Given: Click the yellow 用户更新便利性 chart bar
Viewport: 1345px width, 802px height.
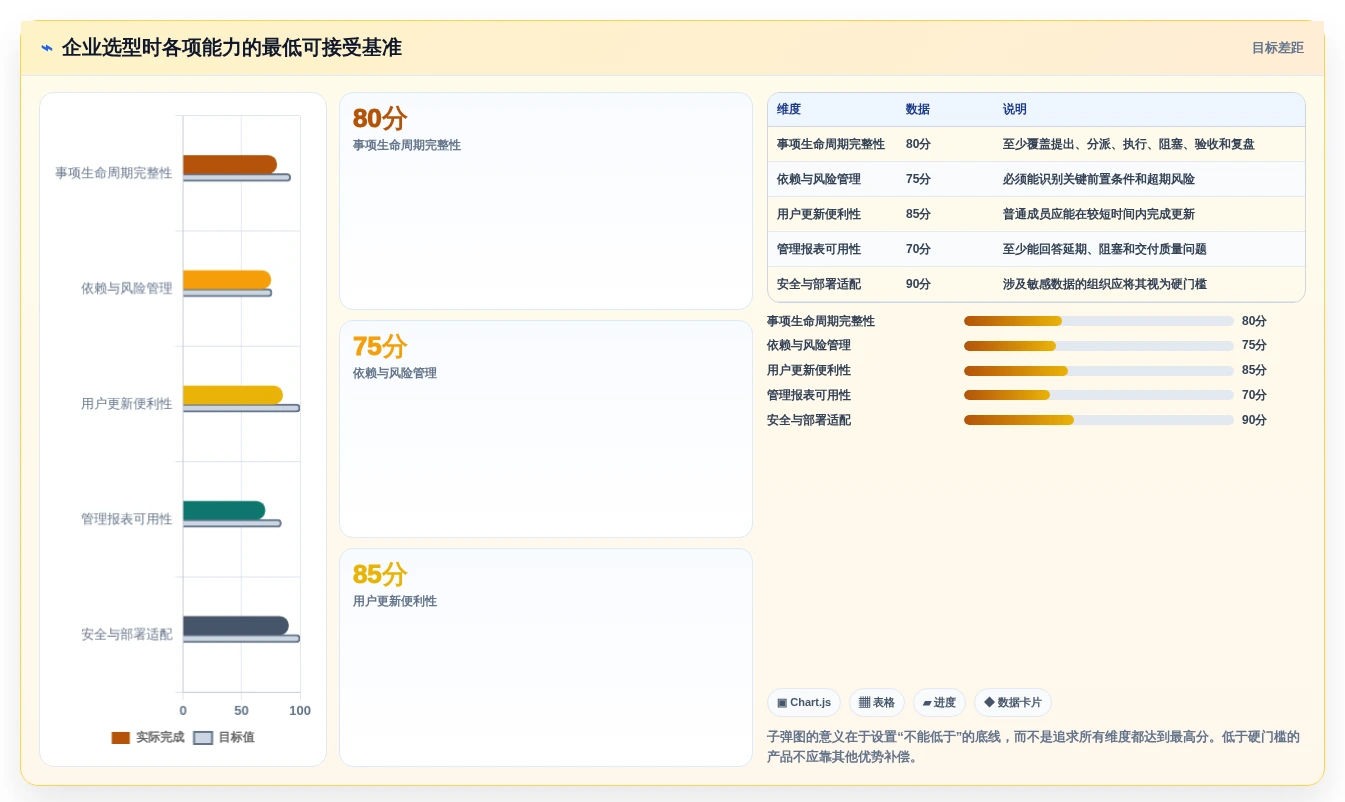Looking at the screenshot, I should [233, 395].
